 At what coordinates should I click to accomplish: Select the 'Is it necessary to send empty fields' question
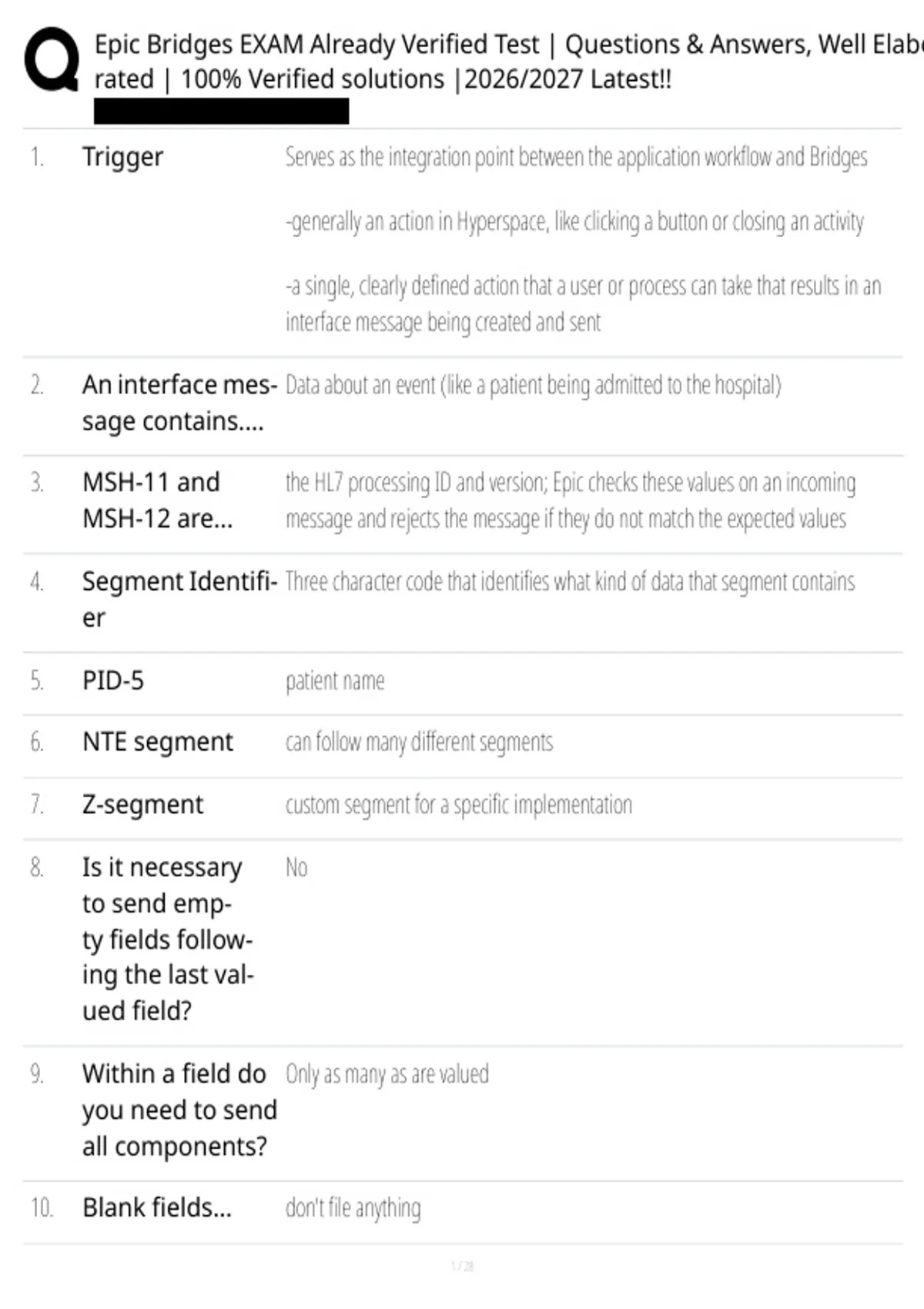click(168, 939)
